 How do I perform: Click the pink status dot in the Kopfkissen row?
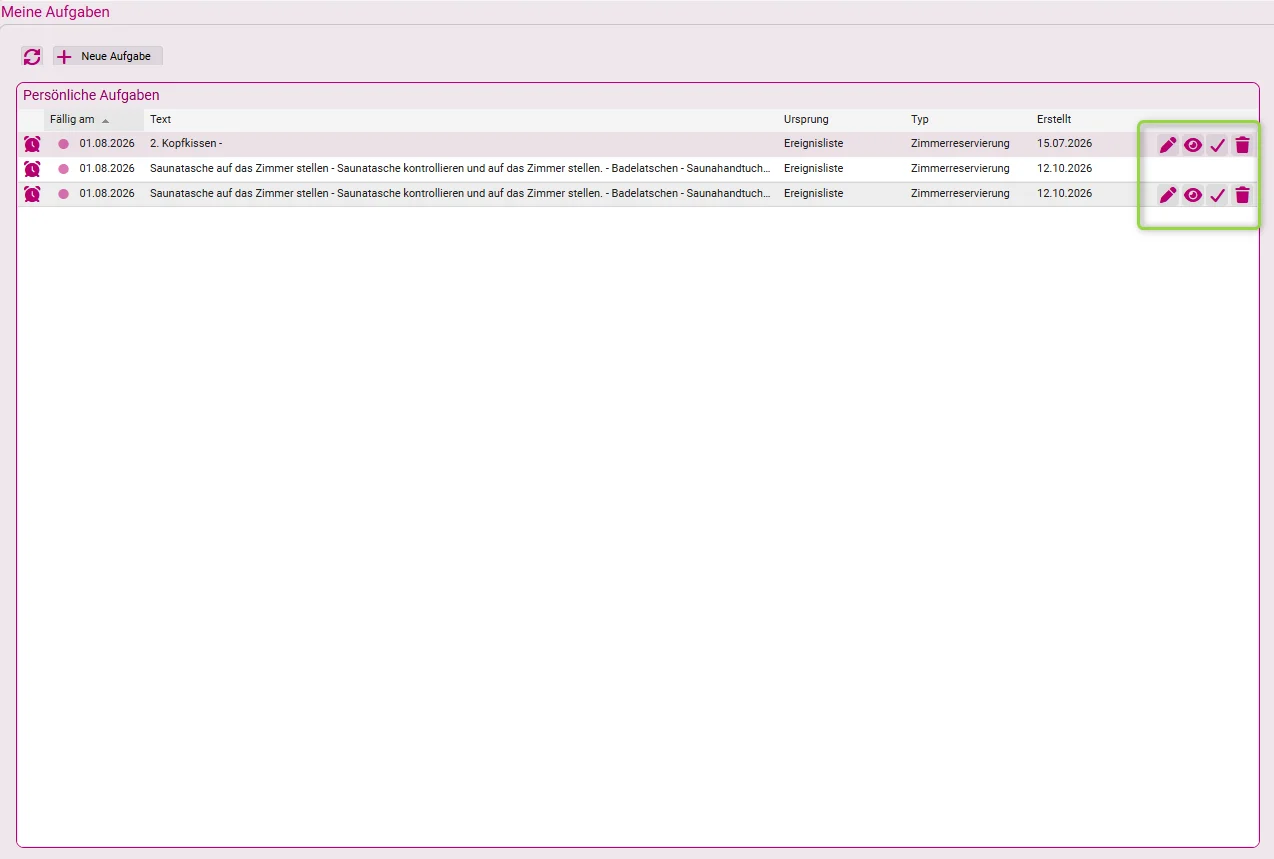(64, 144)
